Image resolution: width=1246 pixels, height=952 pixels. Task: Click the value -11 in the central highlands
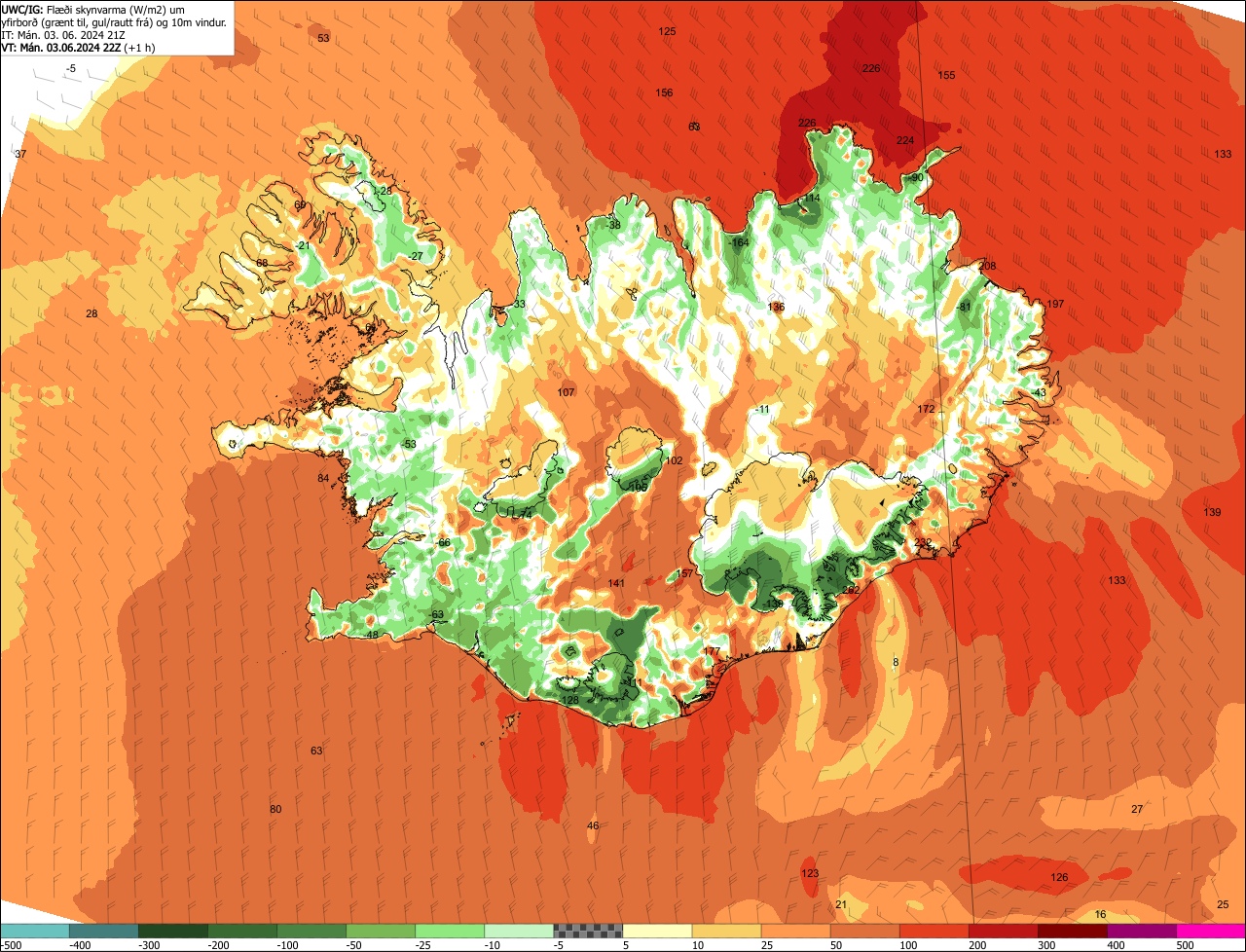point(762,409)
